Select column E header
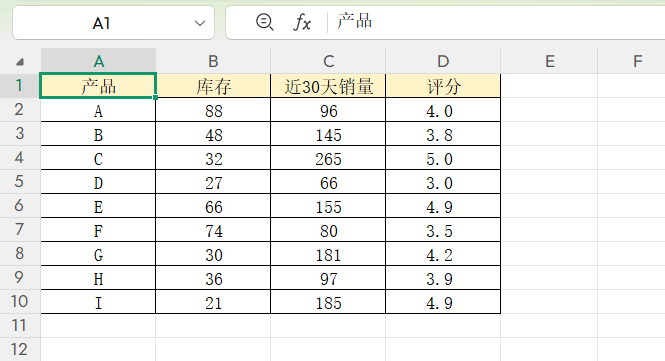 [549, 61]
